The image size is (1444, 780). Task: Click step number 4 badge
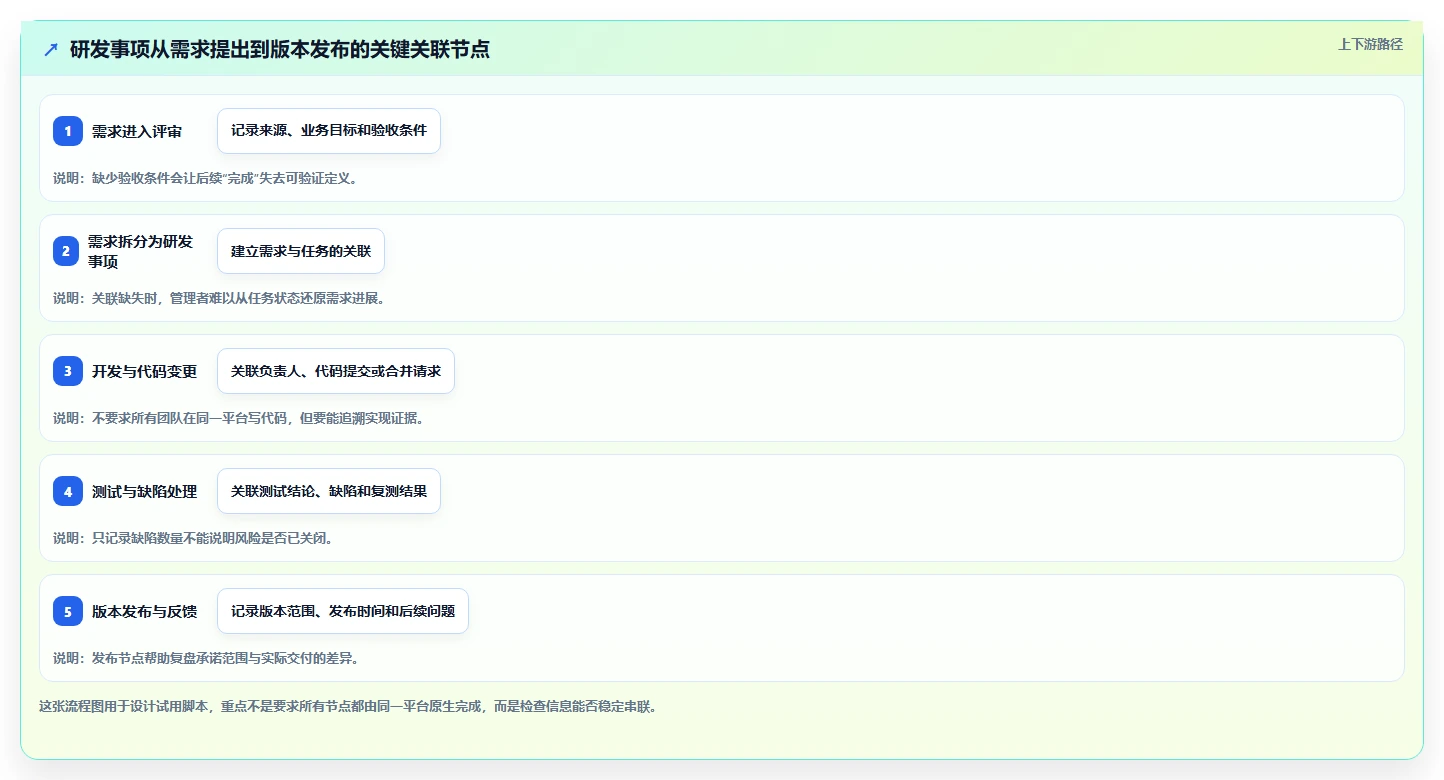[x=68, y=491]
